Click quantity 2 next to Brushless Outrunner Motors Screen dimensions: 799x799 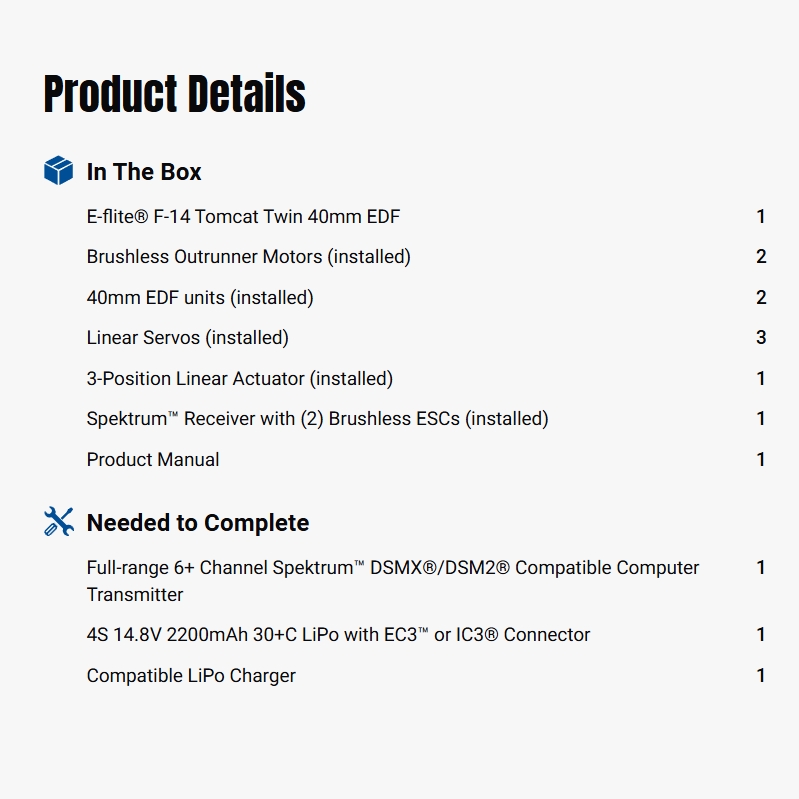(x=760, y=257)
